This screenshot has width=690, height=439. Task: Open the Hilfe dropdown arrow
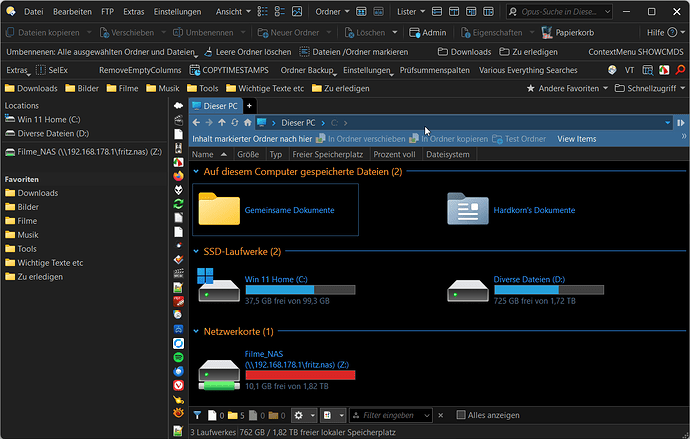click(683, 33)
